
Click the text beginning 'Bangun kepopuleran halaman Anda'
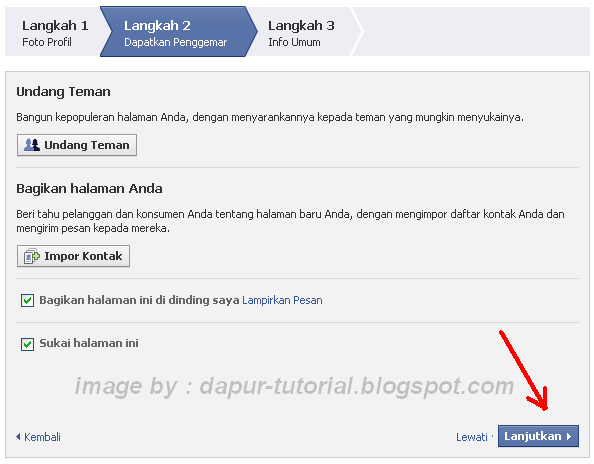click(x=270, y=117)
